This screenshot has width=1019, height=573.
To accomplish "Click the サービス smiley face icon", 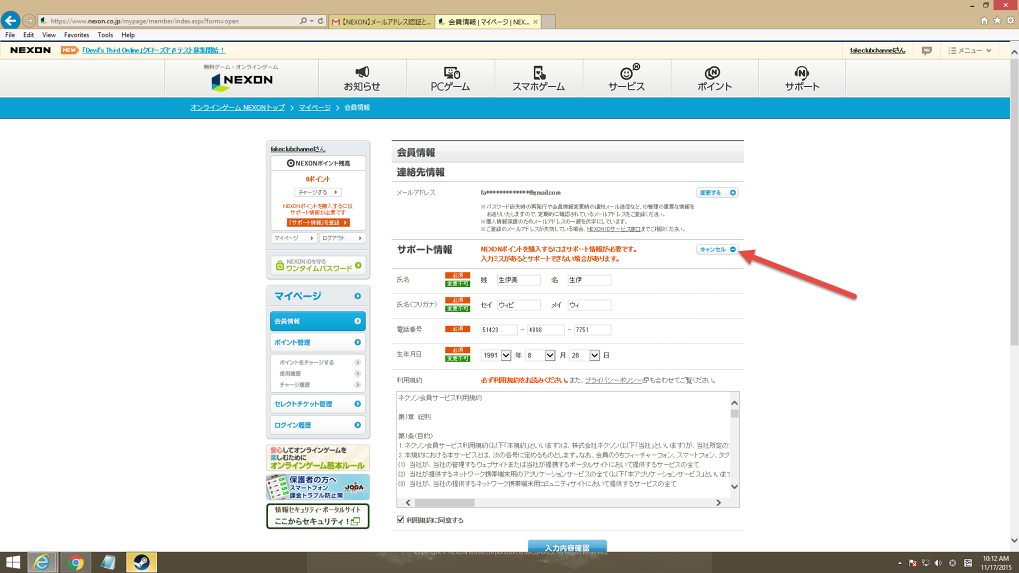I will pos(627,72).
